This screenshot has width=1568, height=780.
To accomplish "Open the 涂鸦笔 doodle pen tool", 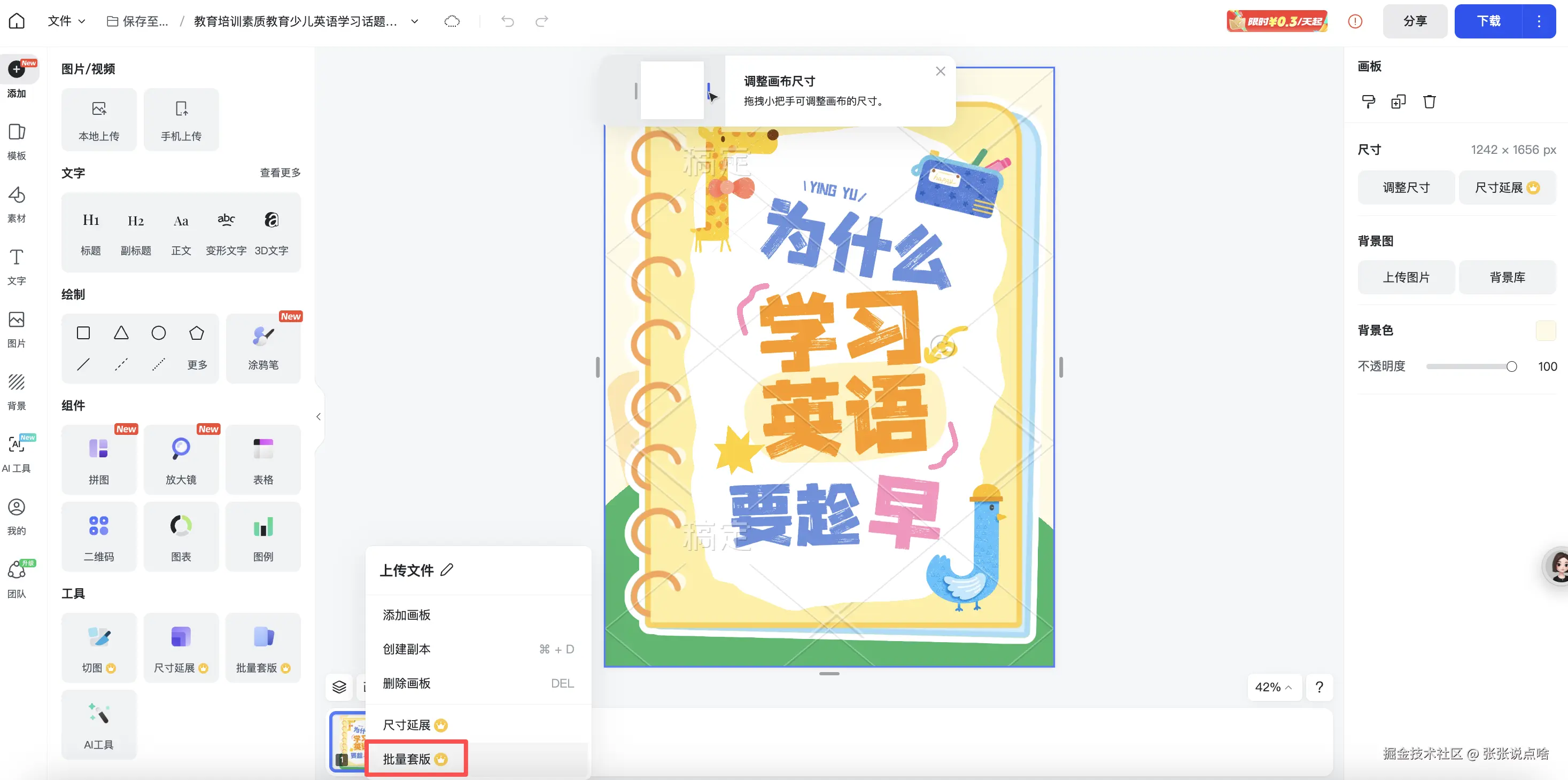I will pyautogui.click(x=263, y=348).
